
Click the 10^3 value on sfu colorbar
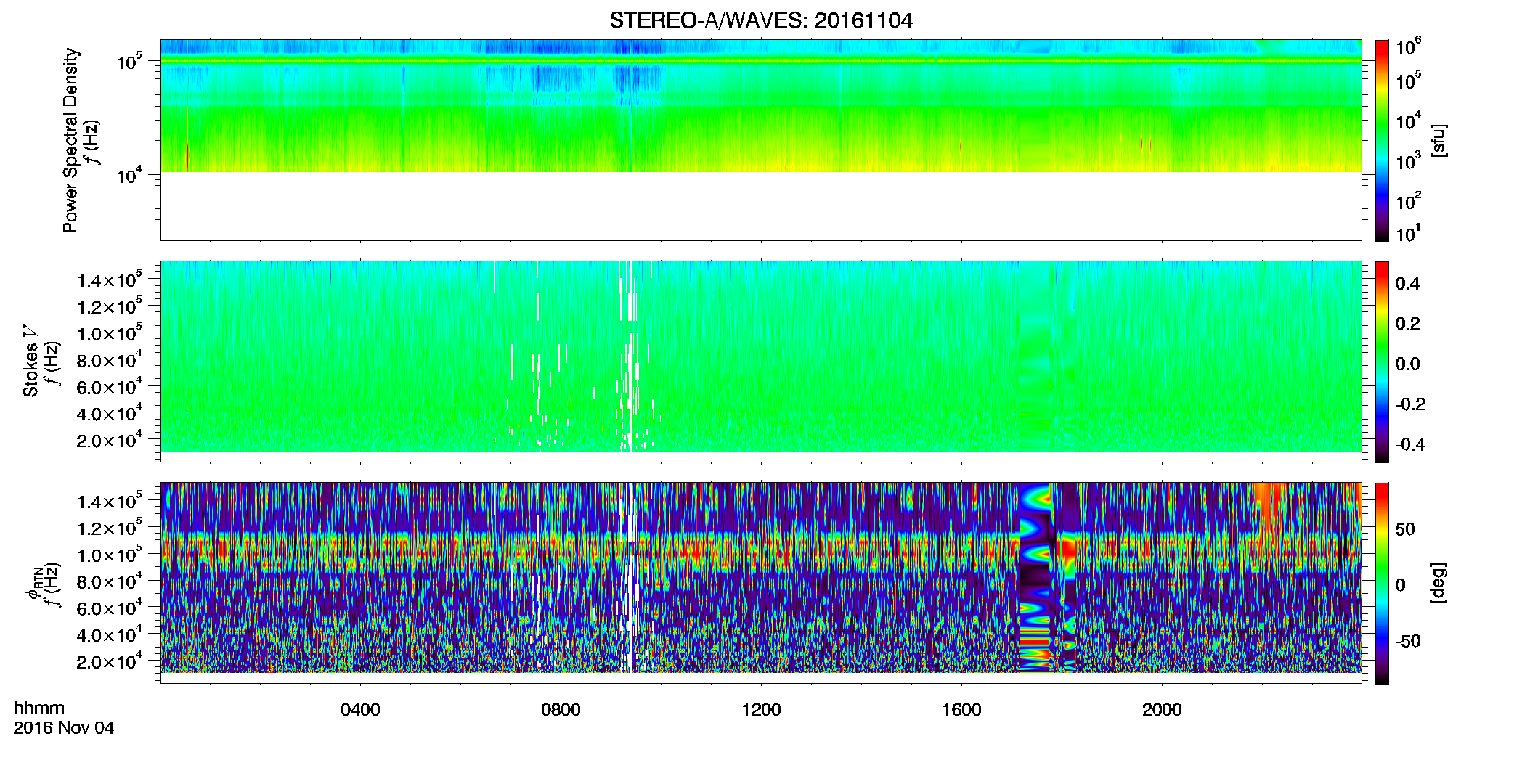click(x=1408, y=161)
